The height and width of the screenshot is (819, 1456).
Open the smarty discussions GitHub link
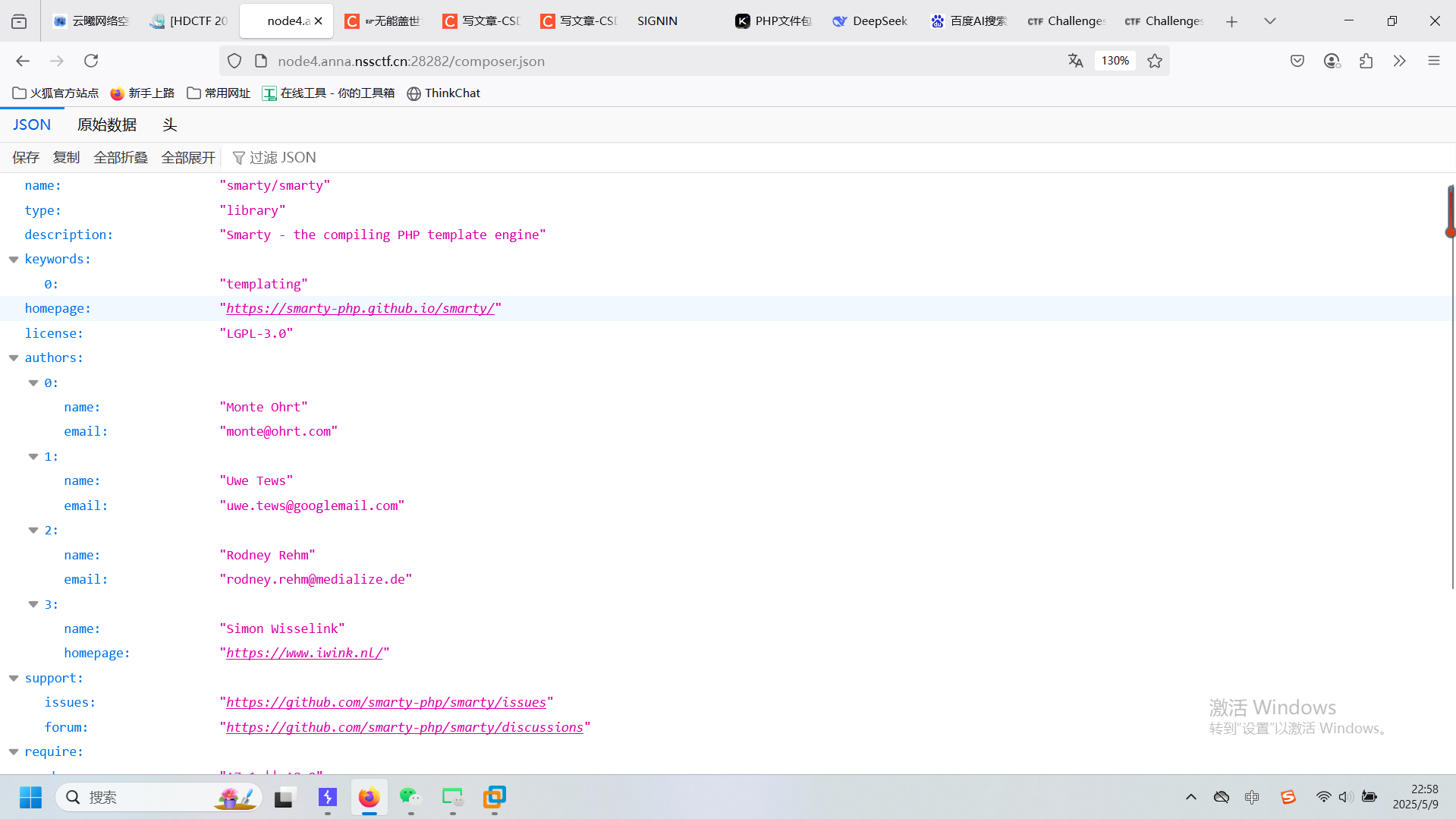point(404,728)
